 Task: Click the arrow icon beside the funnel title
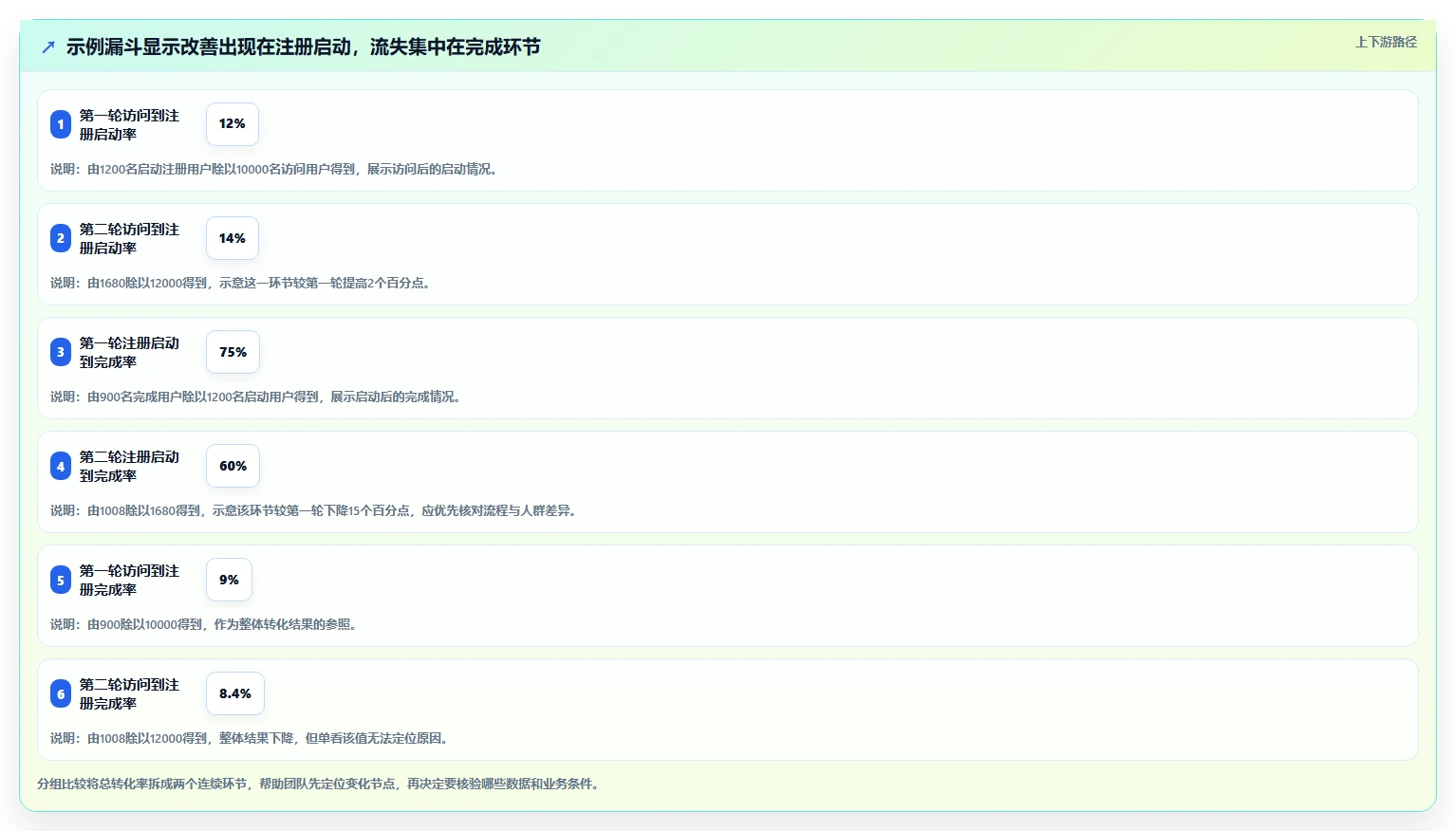pos(48,46)
